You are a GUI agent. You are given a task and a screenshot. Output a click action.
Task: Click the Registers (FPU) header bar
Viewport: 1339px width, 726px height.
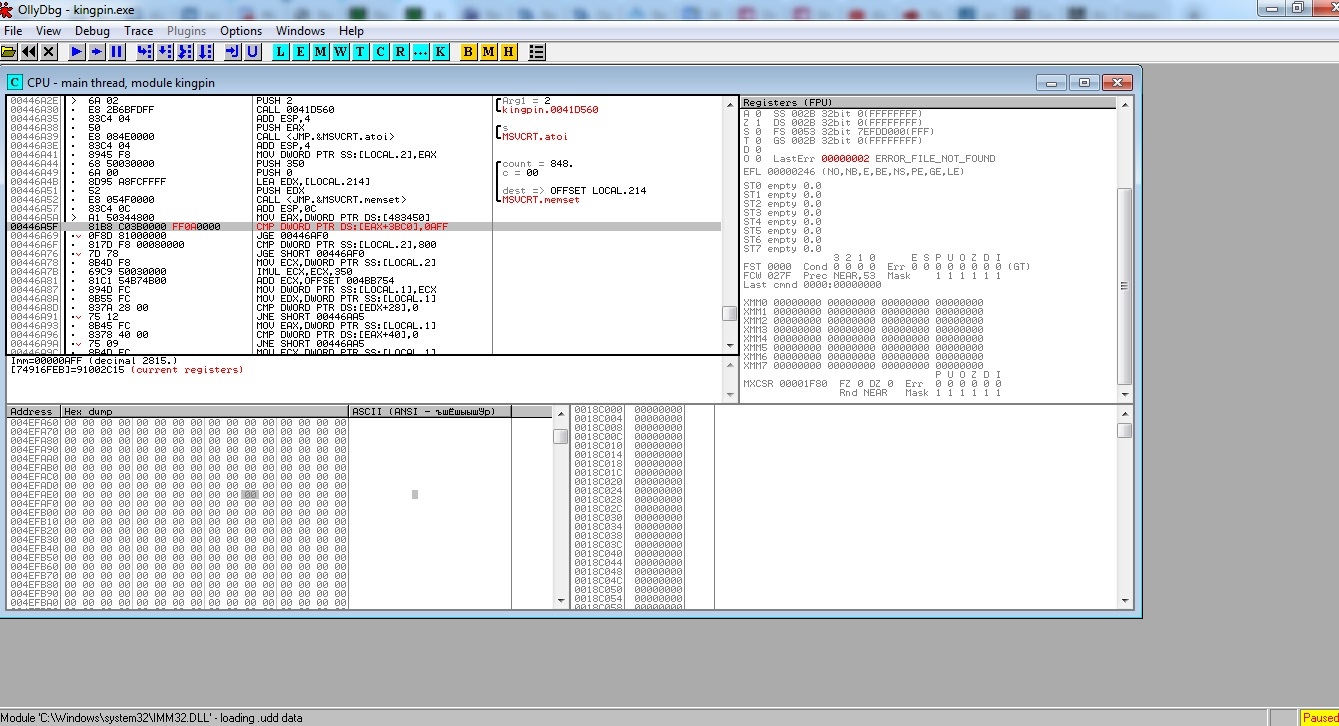929,102
